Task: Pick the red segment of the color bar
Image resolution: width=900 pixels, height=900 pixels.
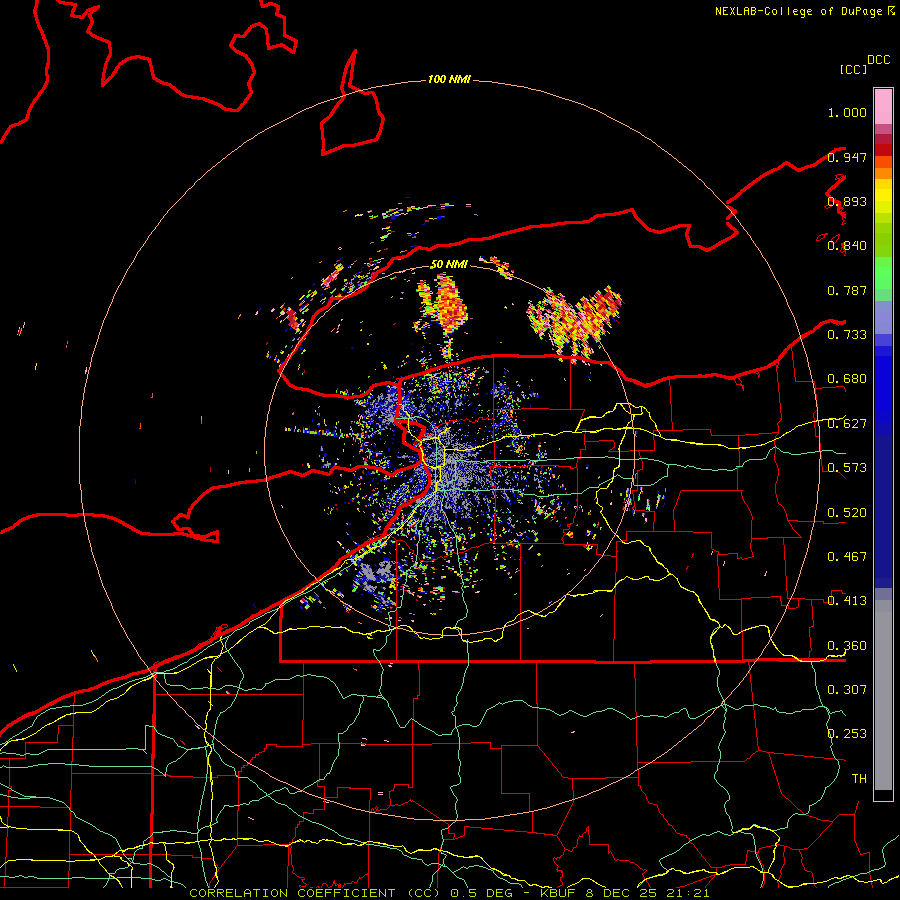Action: coord(883,150)
